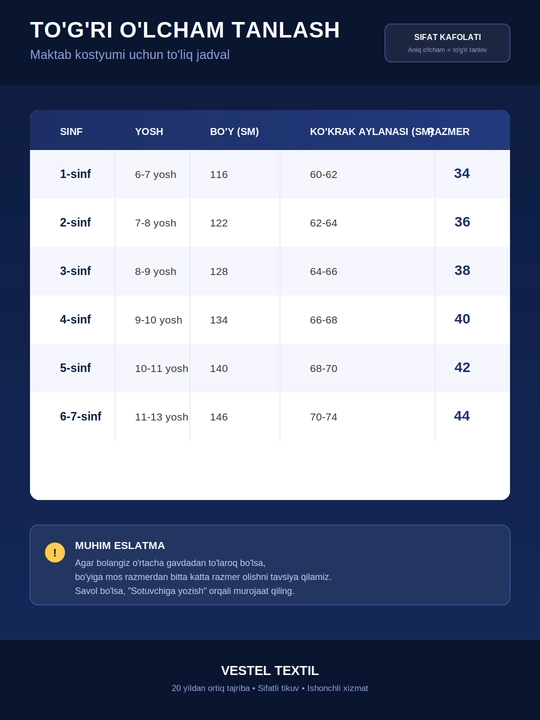Click the TO'G'RI O'LCHAM TANLASH title
540x720 pixels.
click(x=185, y=30)
